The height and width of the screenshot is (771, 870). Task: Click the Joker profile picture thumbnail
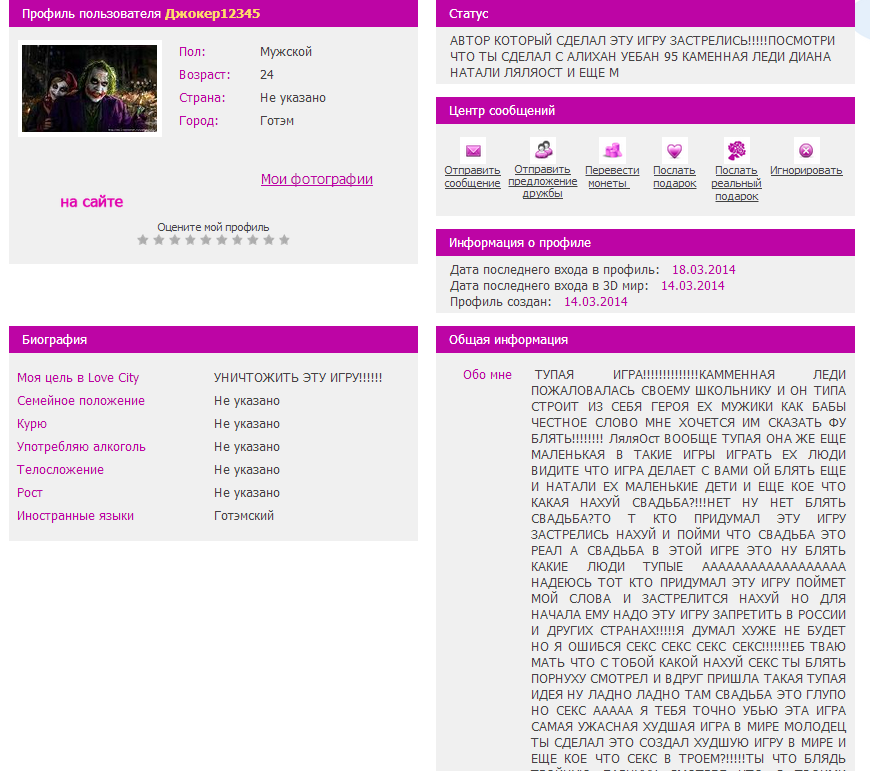(x=89, y=88)
